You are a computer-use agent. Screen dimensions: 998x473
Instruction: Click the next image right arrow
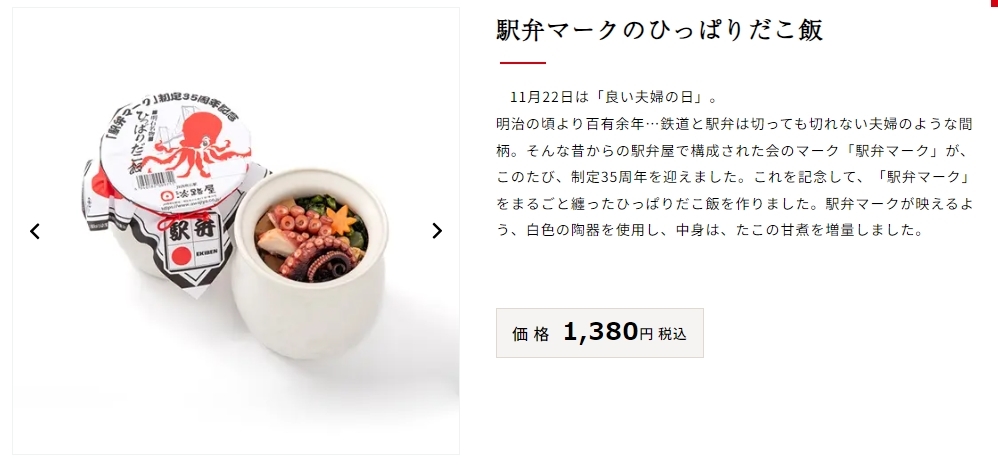click(x=436, y=231)
